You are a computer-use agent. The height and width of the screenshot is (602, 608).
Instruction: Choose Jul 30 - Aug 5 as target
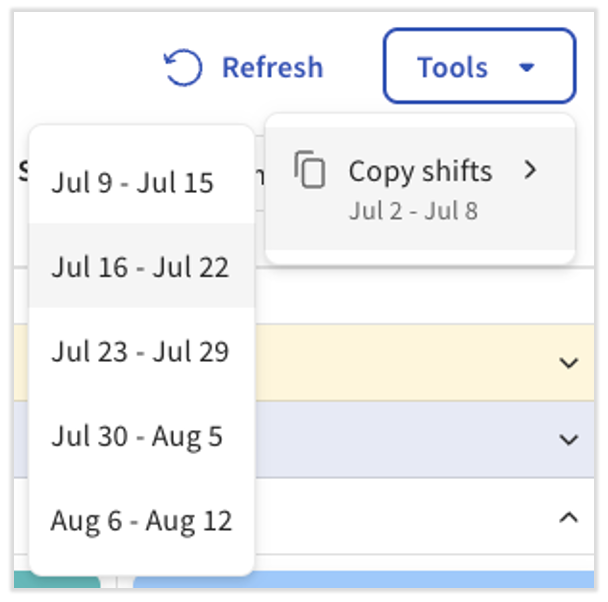tap(137, 437)
